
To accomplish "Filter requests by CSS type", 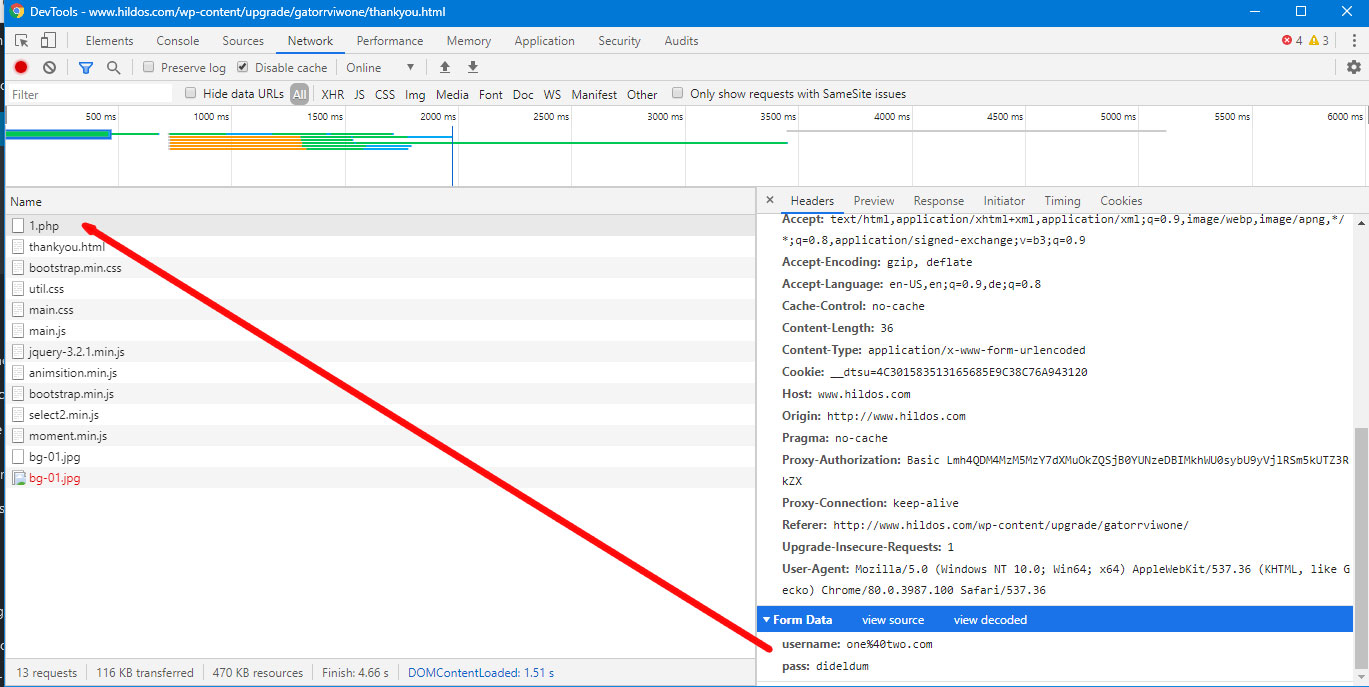I will click(385, 94).
